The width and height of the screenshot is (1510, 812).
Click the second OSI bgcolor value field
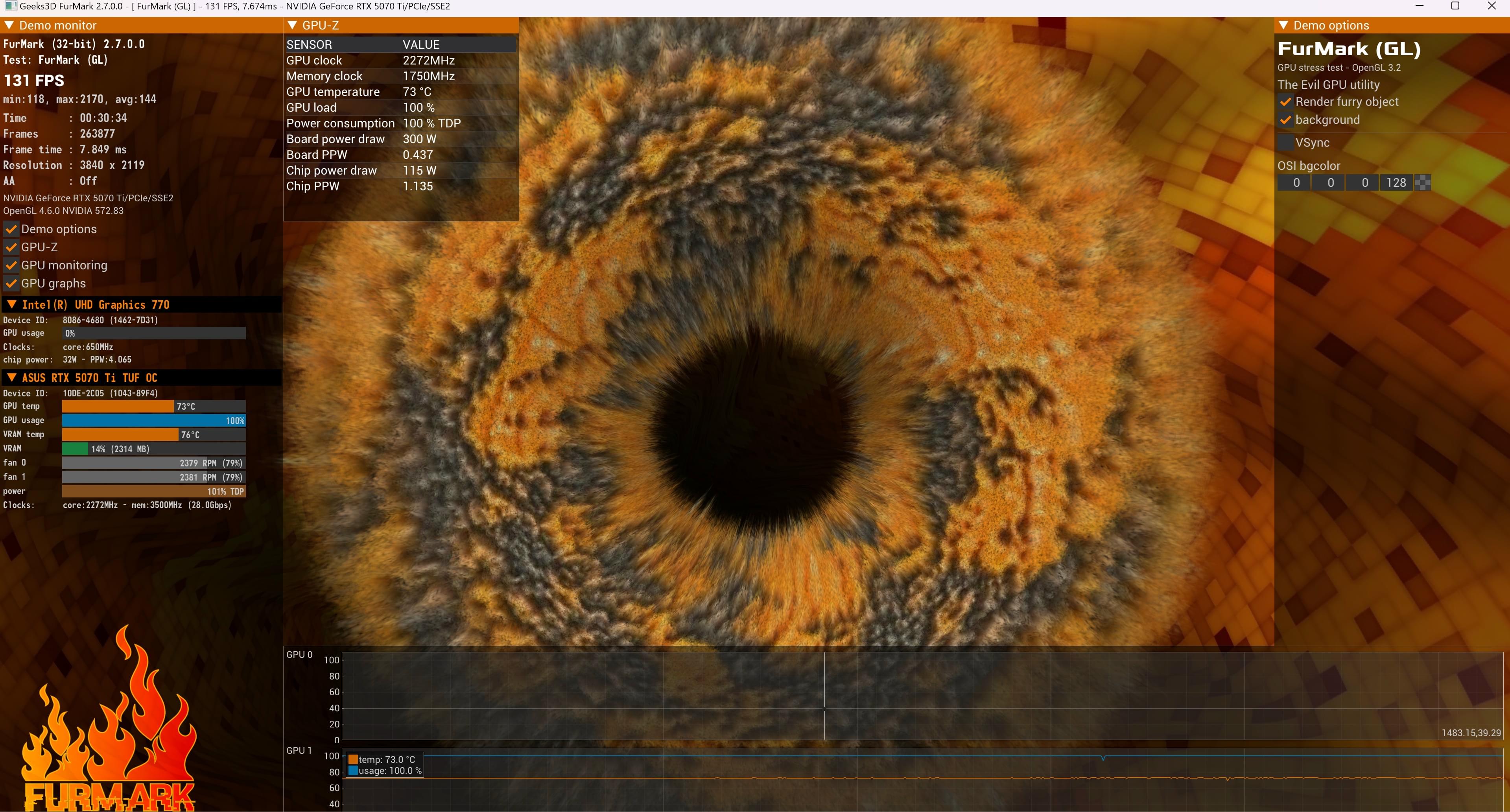(1329, 183)
